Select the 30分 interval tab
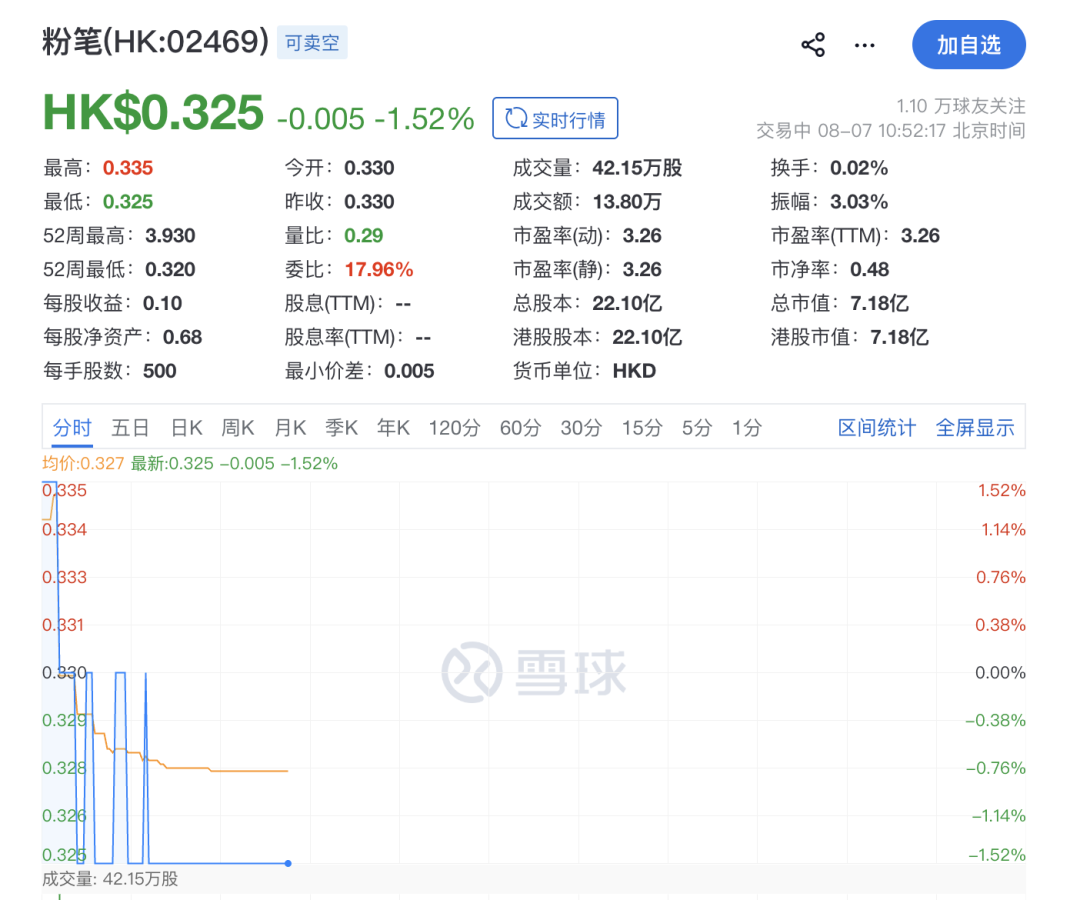This screenshot has width=1080, height=900. pos(581,428)
